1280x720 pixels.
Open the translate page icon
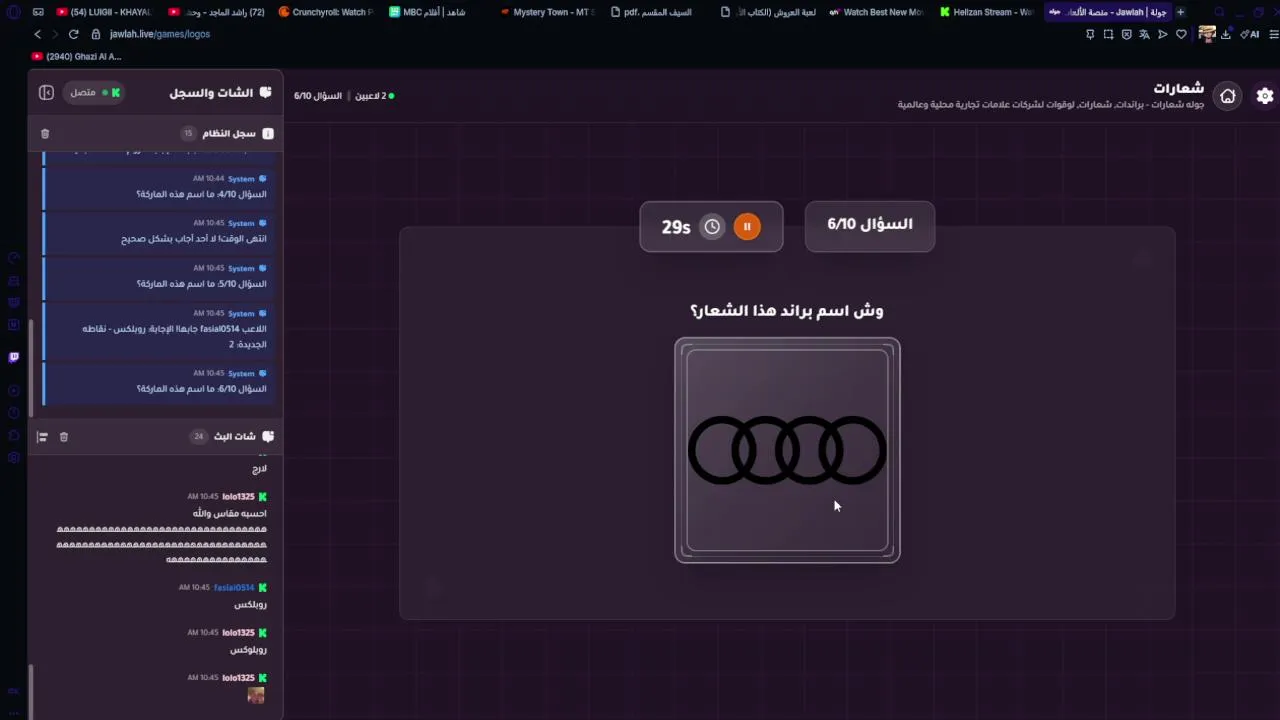tap(1144, 34)
